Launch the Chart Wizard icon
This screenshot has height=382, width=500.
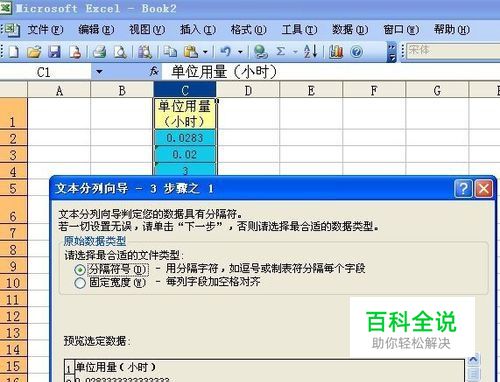[336, 52]
